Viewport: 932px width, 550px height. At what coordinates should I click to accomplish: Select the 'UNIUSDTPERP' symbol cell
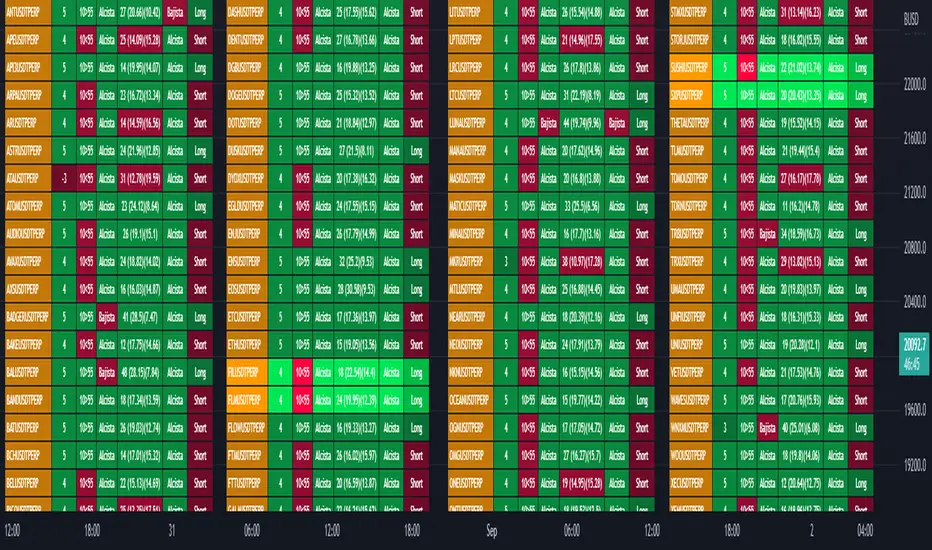690,345
